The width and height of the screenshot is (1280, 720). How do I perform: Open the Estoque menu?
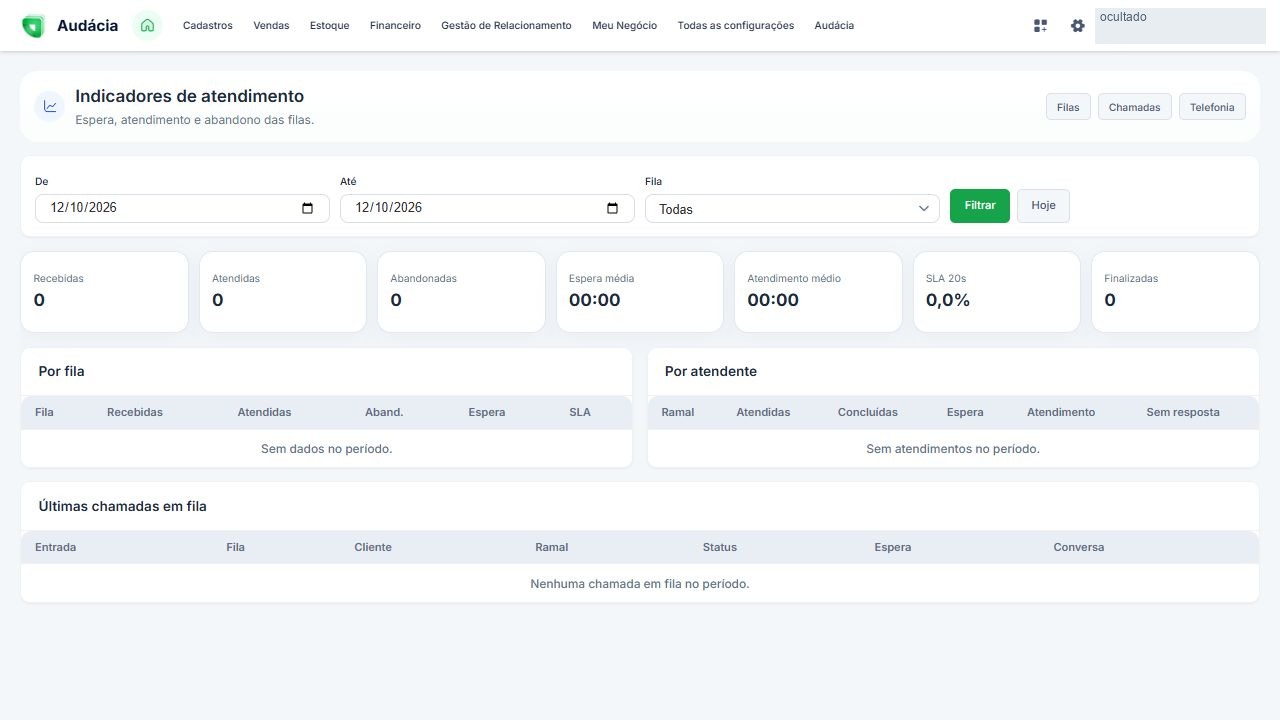(330, 26)
